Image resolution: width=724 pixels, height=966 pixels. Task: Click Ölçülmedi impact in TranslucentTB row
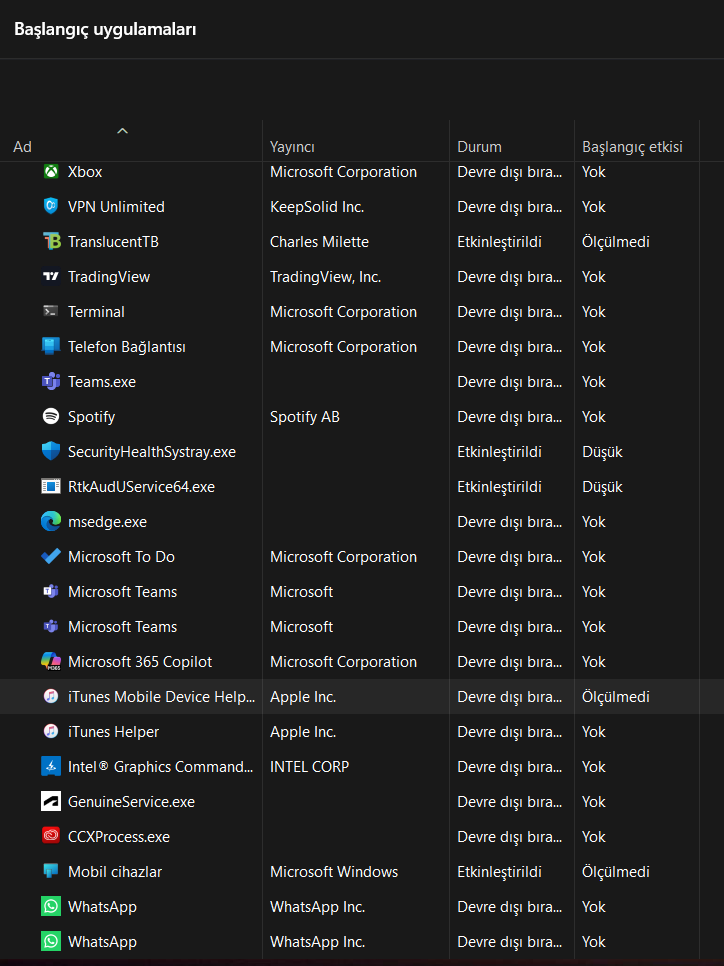[616, 242]
